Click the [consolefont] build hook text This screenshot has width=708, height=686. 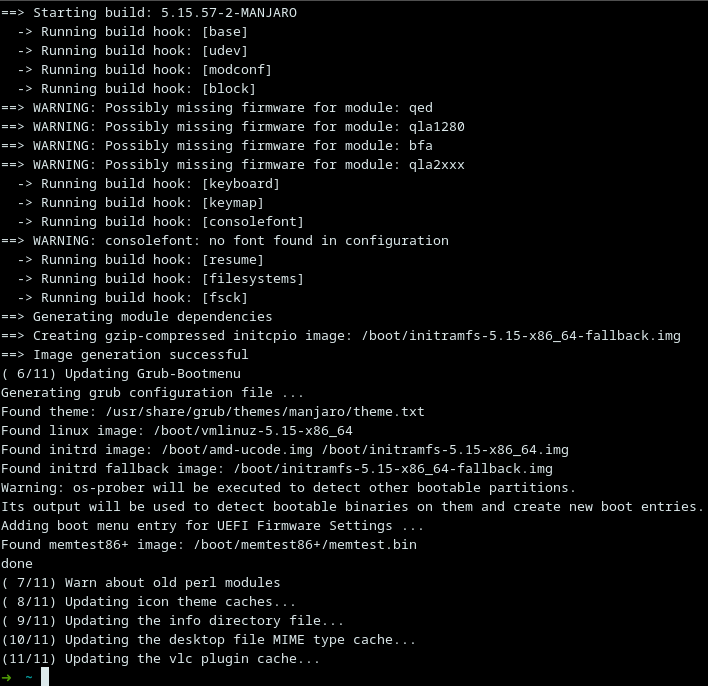pos(252,222)
